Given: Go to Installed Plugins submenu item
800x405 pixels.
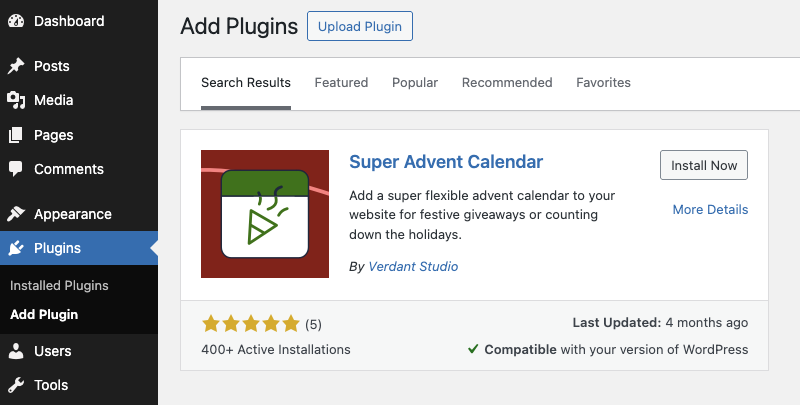Looking at the screenshot, I should [59, 286].
